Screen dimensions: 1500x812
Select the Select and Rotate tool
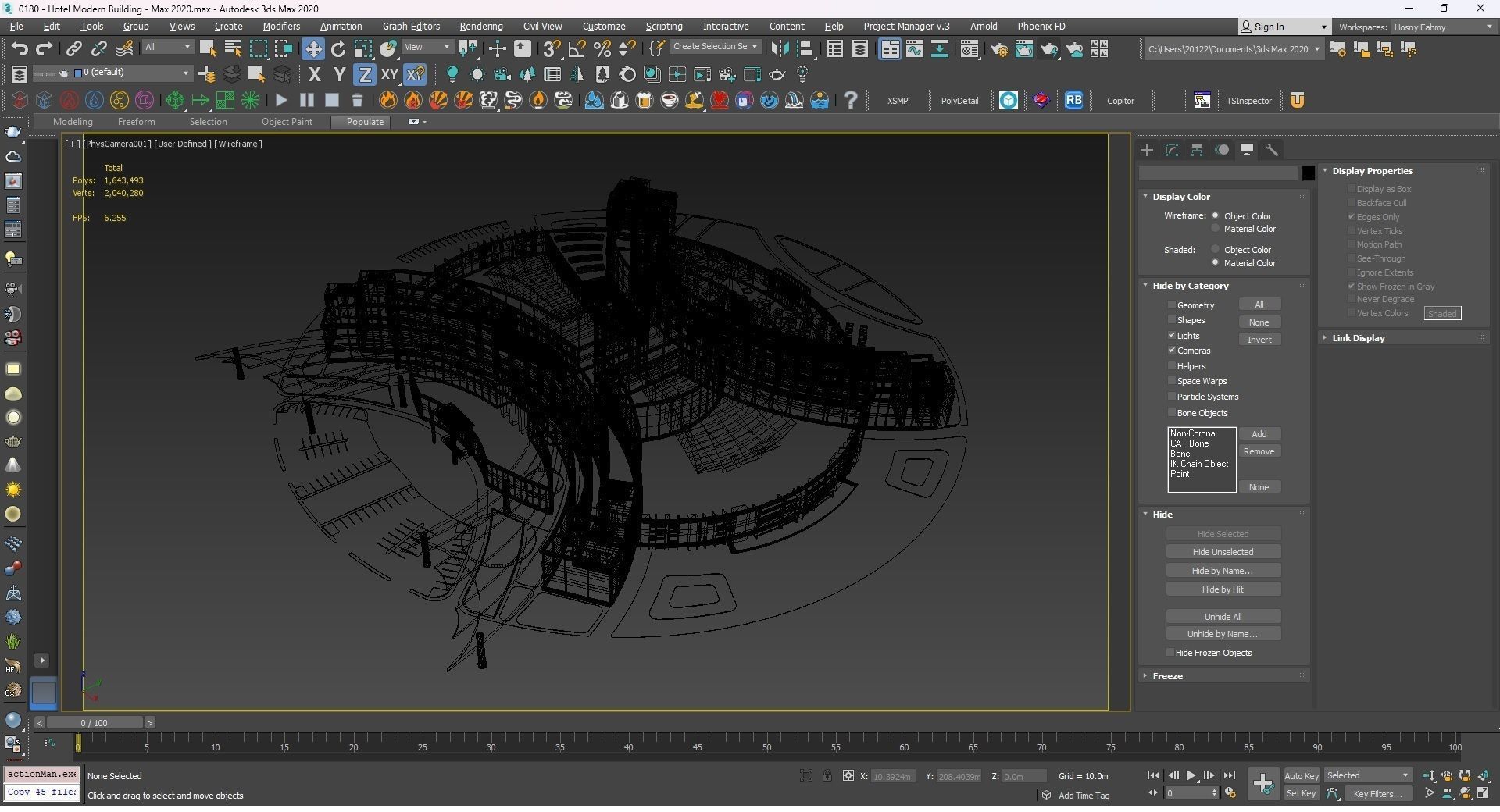(337, 48)
